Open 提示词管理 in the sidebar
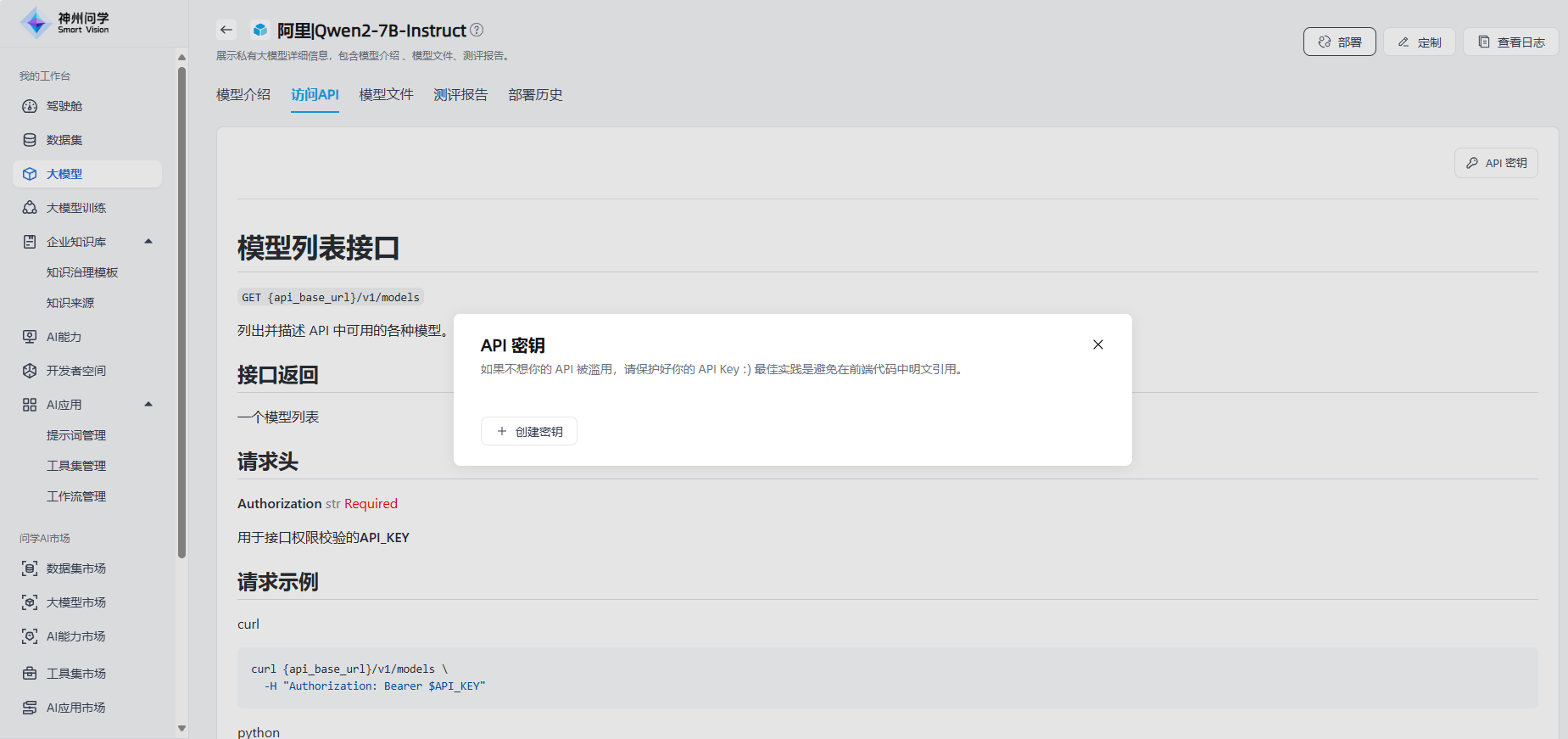Screen dimensions: 1568x739 76,435
